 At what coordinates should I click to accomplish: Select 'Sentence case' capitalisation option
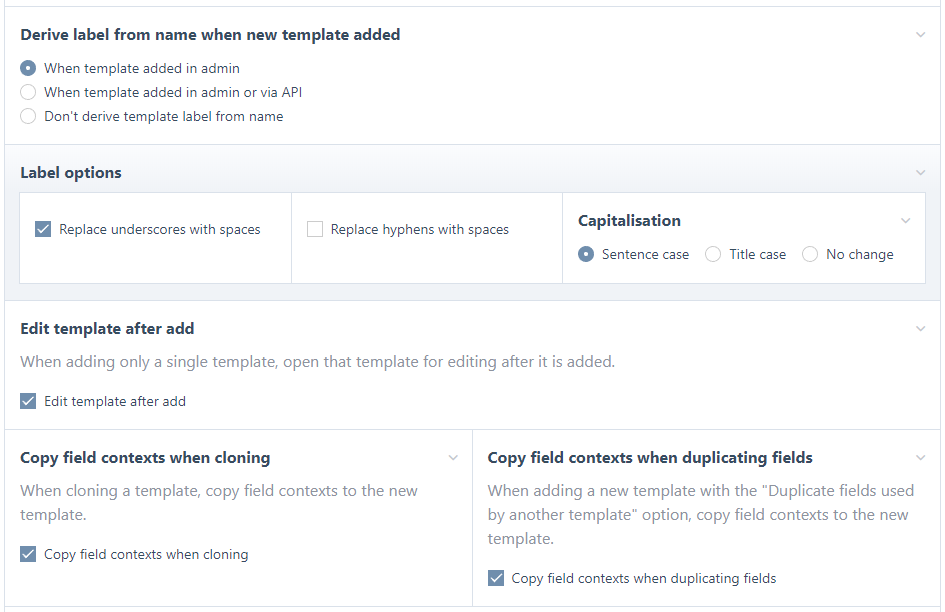tap(586, 254)
